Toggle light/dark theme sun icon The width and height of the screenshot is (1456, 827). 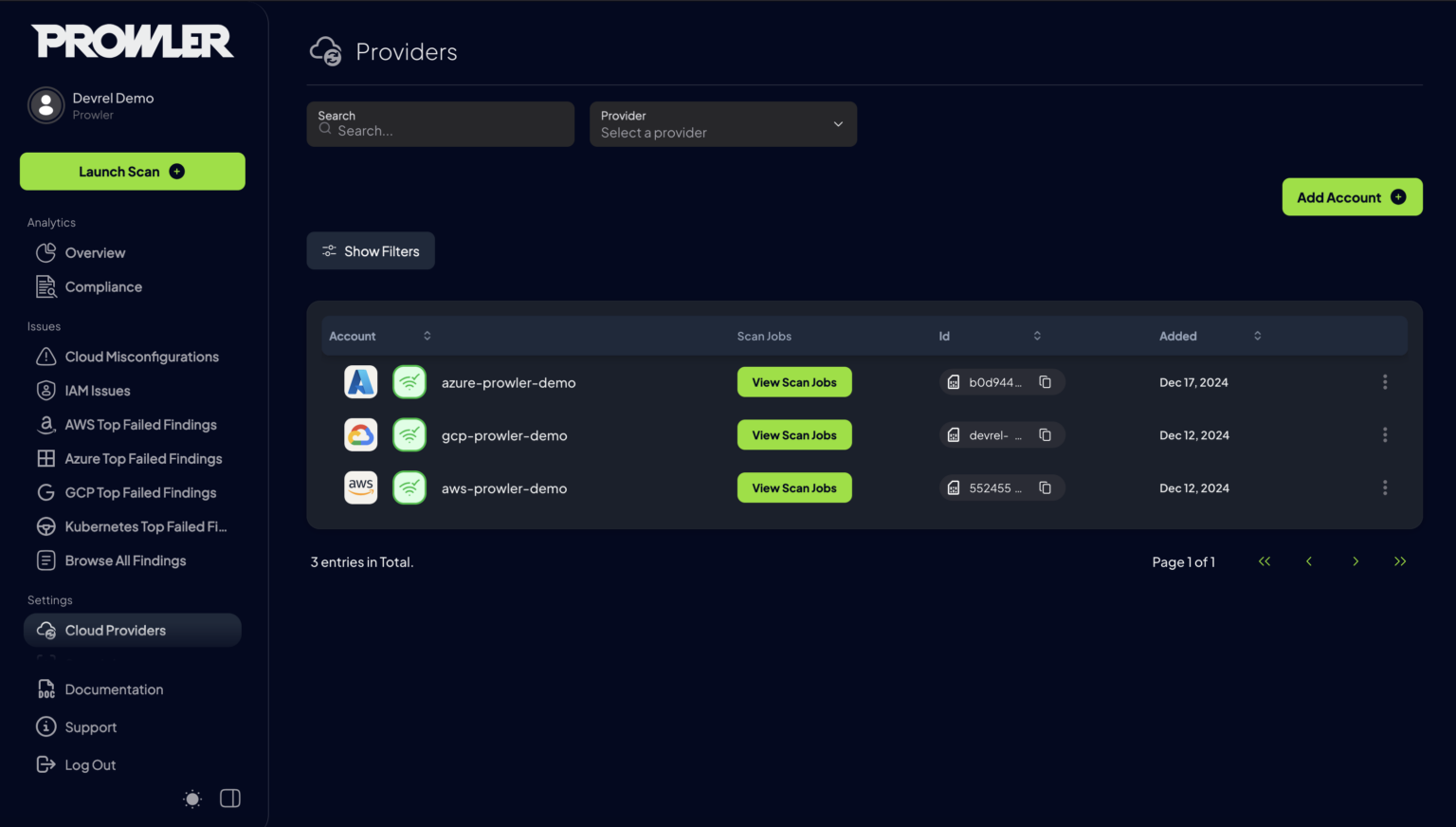click(x=192, y=799)
